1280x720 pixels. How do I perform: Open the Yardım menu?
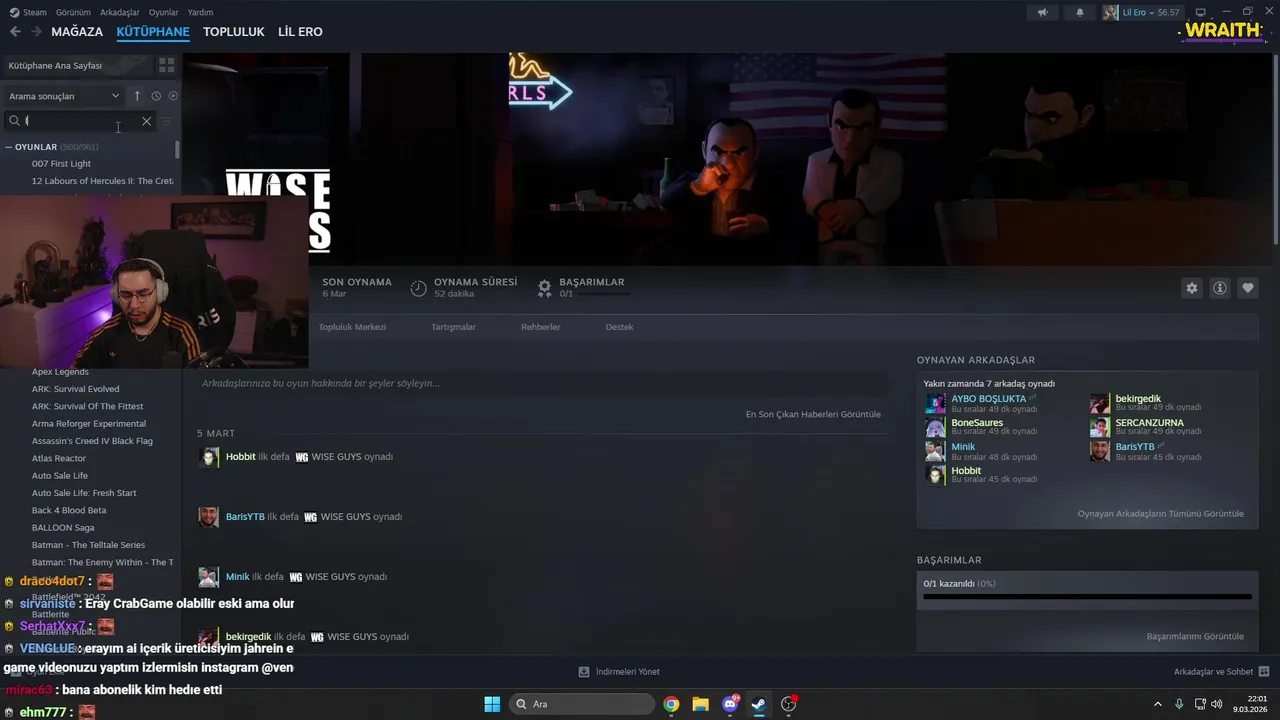click(x=200, y=12)
